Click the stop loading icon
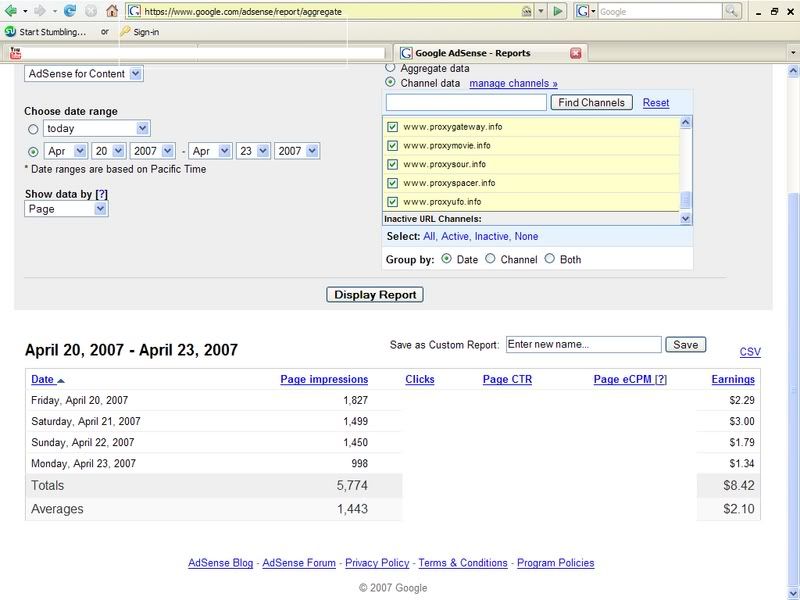The width and height of the screenshot is (800, 600). click(x=91, y=11)
